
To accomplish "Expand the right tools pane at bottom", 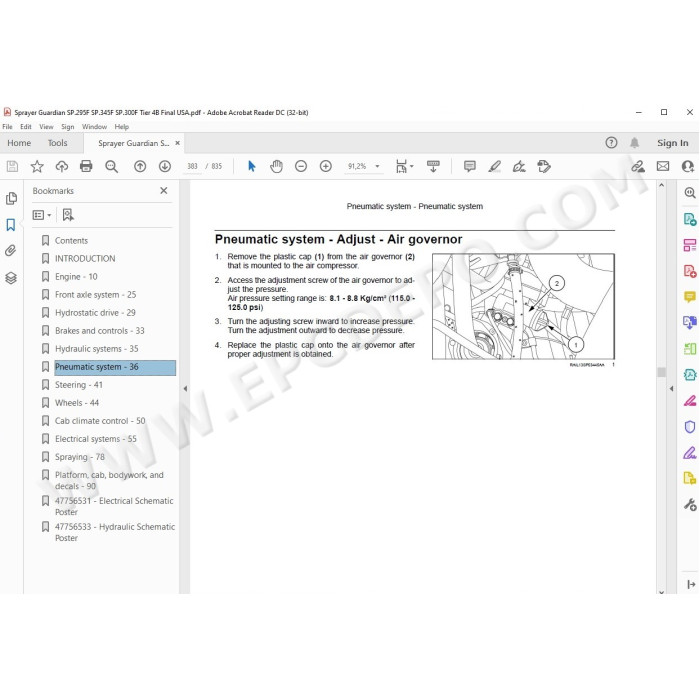I will [691, 584].
